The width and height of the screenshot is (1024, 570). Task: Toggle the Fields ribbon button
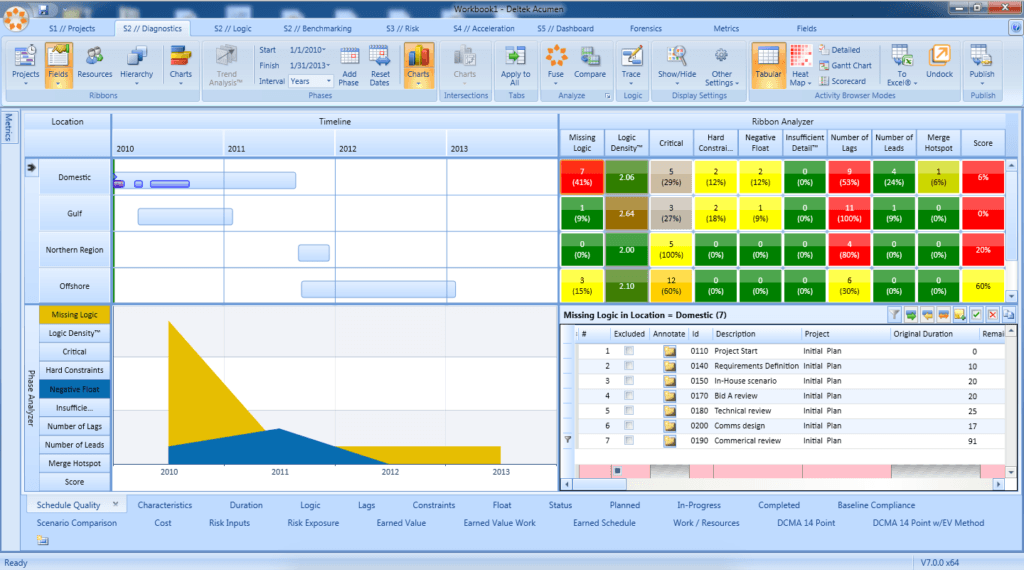click(58, 65)
